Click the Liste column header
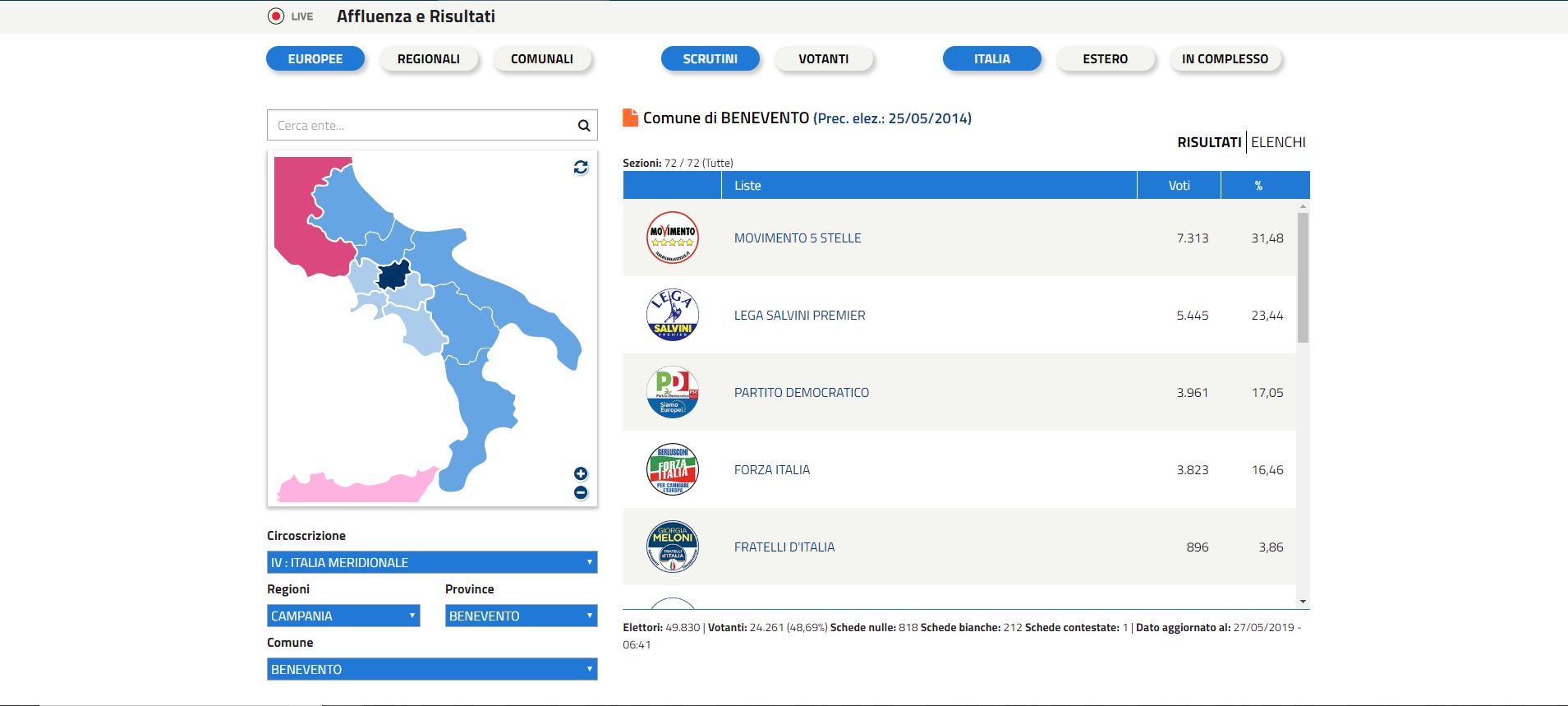The height and width of the screenshot is (706, 1568). tap(929, 186)
